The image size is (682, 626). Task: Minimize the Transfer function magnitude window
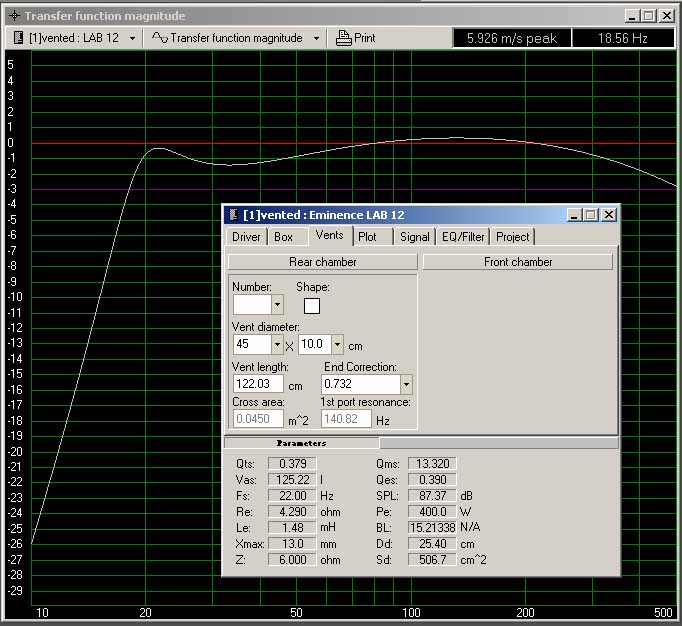pyautogui.click(x=632, y=16)
